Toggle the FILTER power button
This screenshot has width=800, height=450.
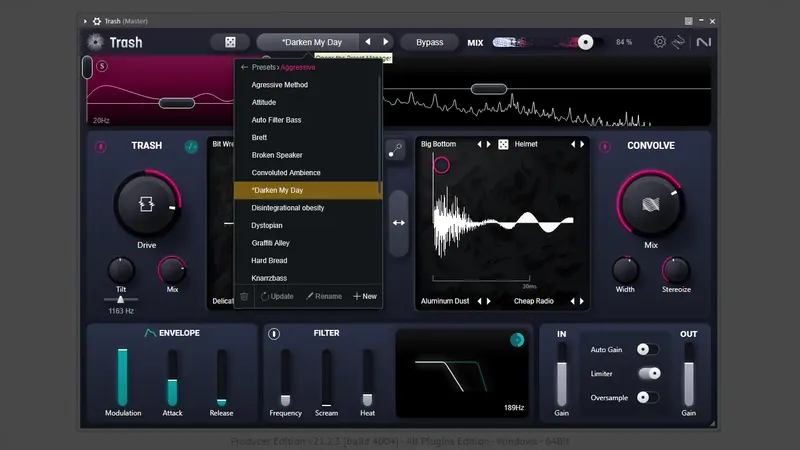(274, 334)
